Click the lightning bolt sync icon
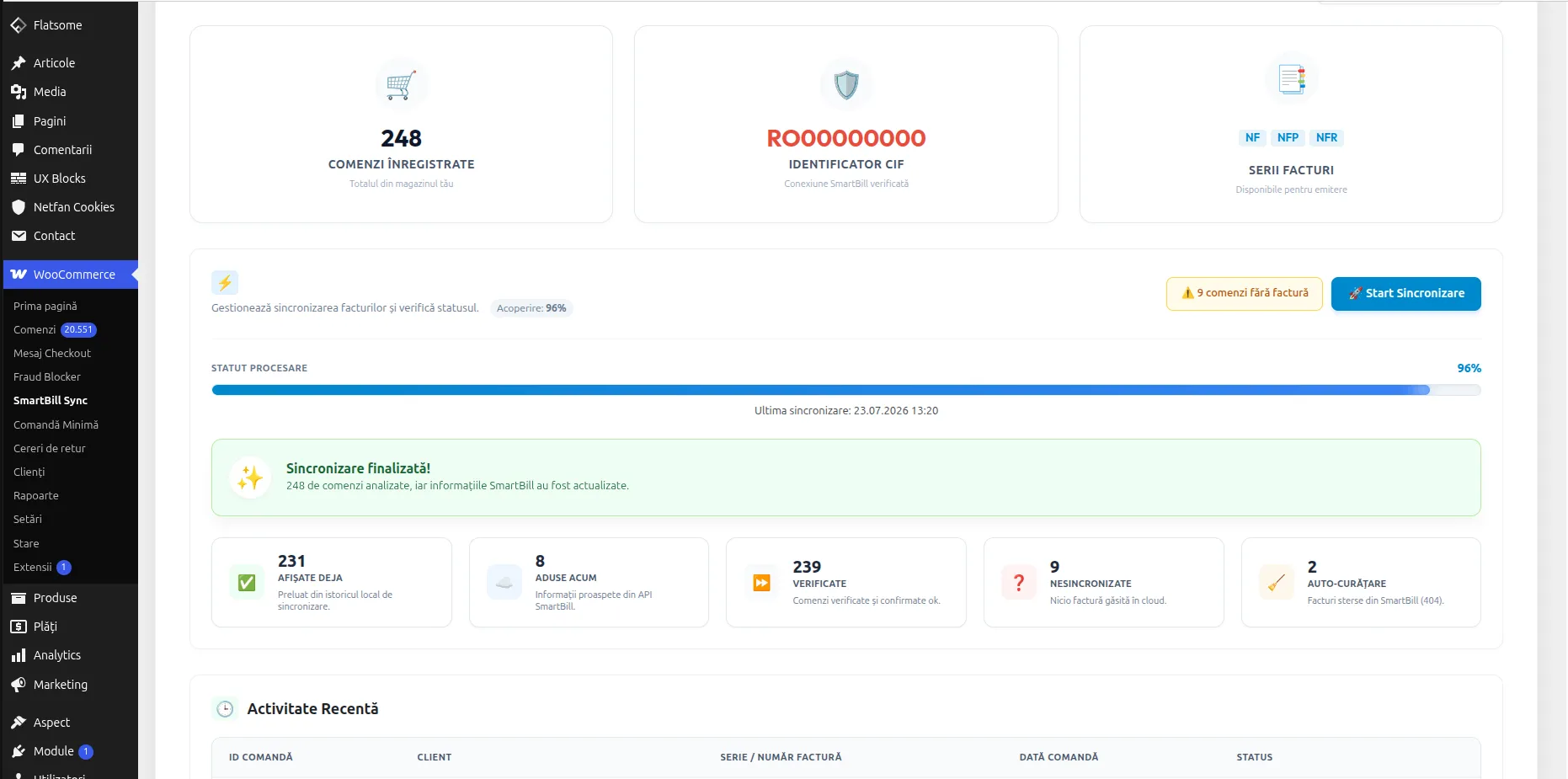This screenshot has height=779, width=1568. point(225,283)
